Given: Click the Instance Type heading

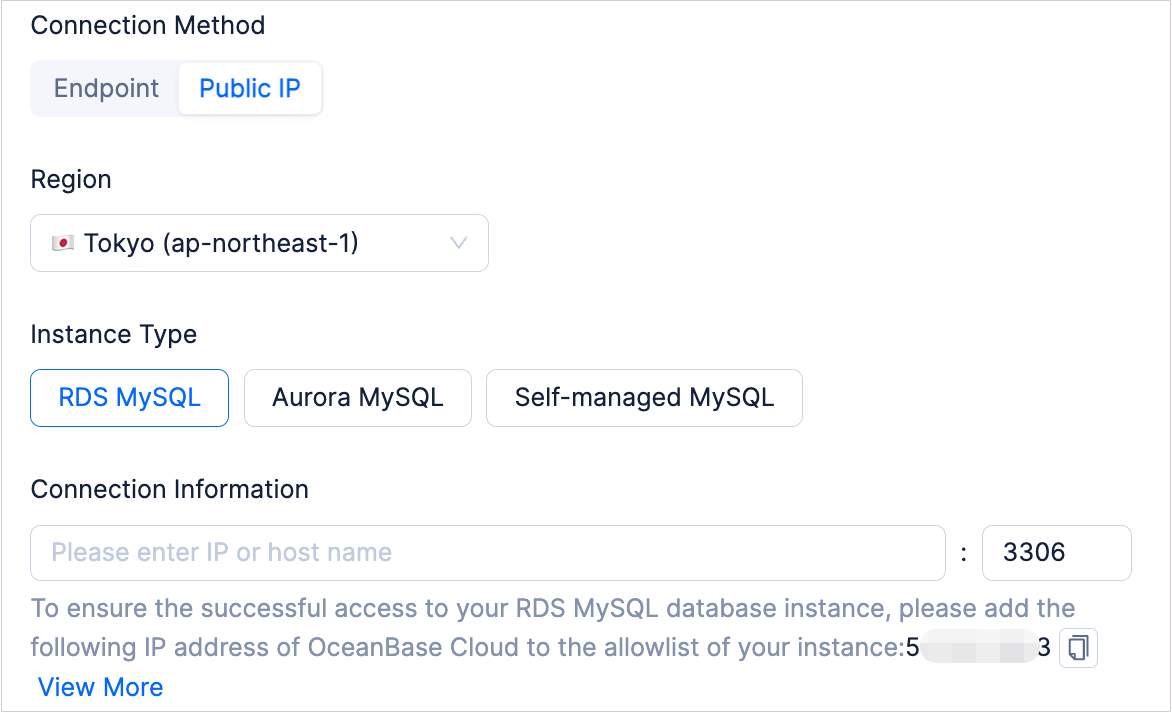Looking at the screenshot, I should tap(114, 334).
